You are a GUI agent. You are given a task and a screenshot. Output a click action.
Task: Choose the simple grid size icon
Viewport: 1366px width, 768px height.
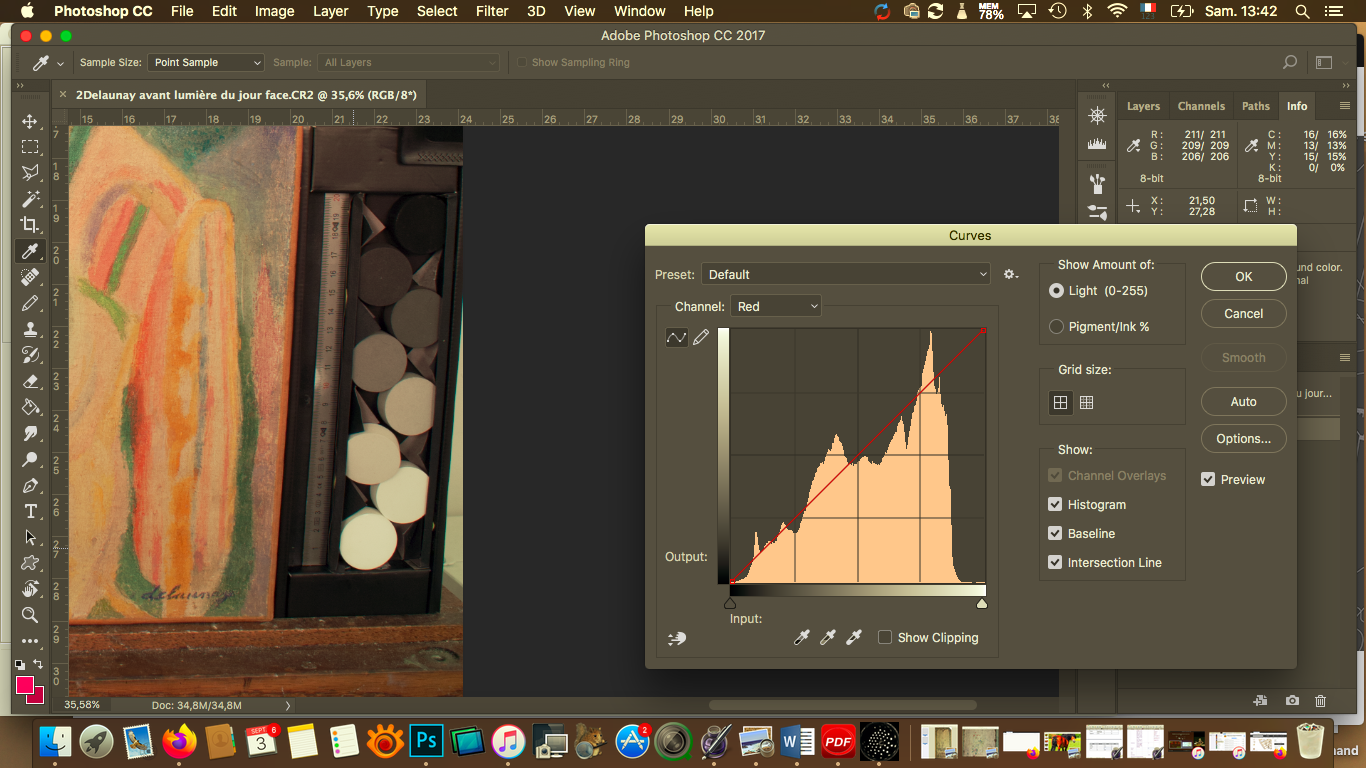1060,403
